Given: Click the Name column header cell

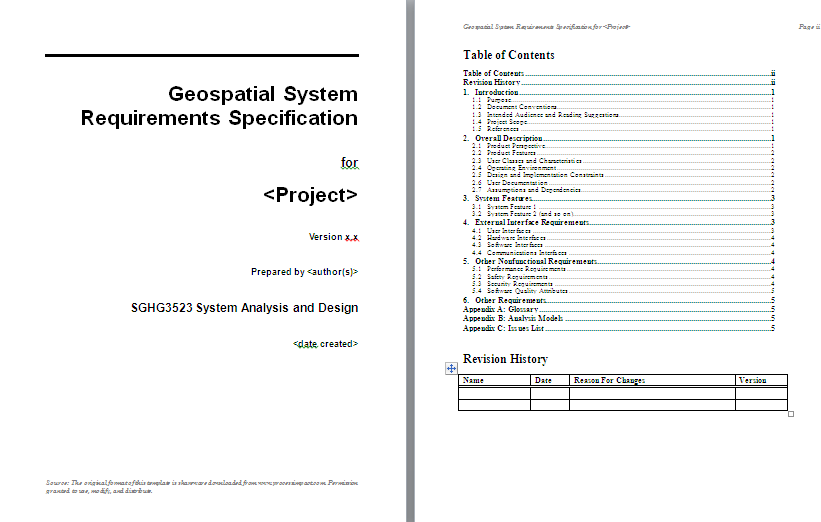Looking at the screenshot, I should [474, 380].
